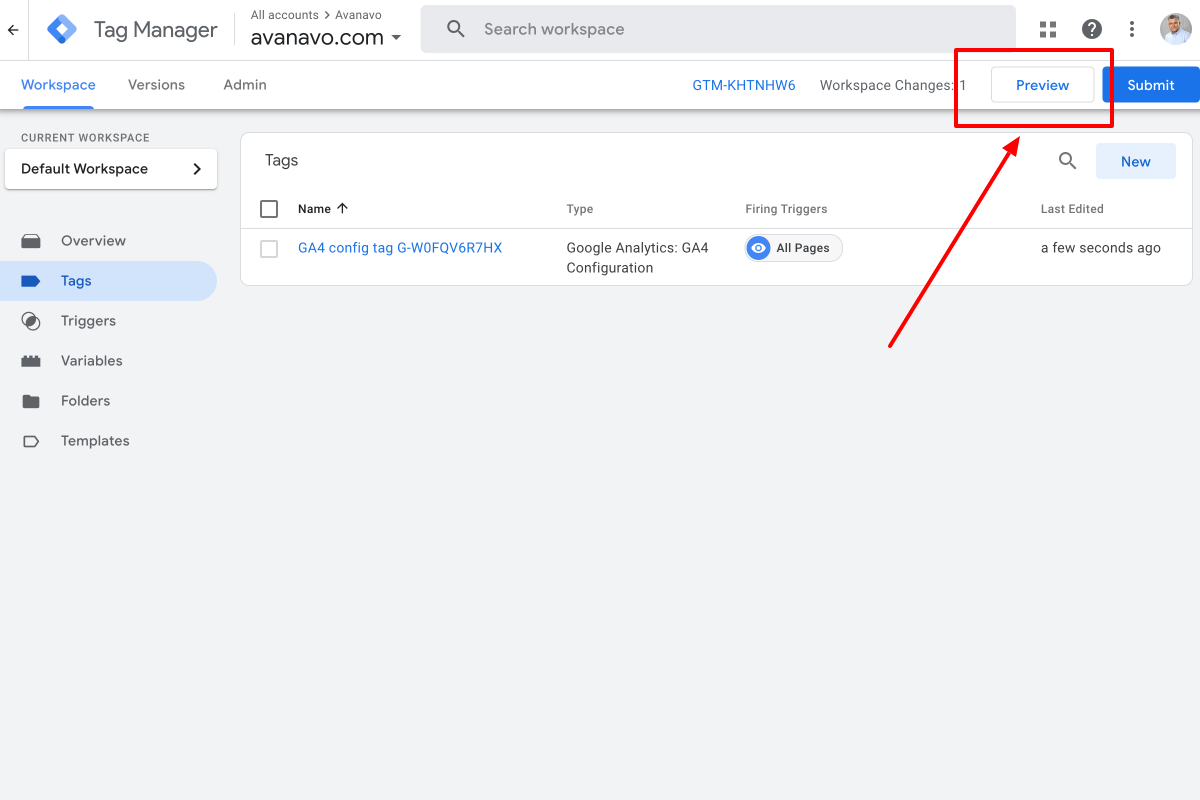The image size is (1200, 800).
Task: Open the three-dot overflow menu
Action: (x=1131, y=29)
